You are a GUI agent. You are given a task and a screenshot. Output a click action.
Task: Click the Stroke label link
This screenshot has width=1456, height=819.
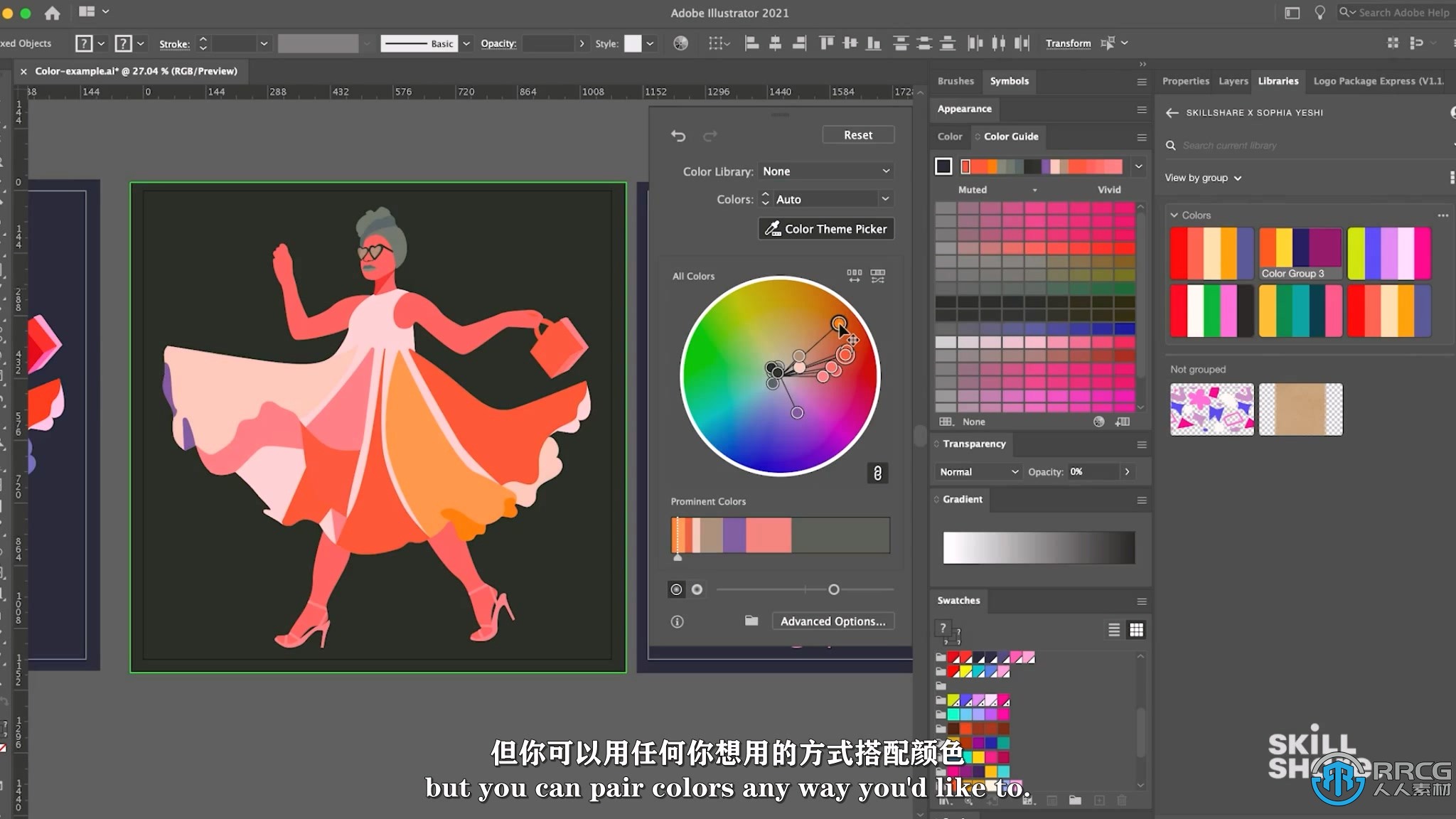click(174, 44)
